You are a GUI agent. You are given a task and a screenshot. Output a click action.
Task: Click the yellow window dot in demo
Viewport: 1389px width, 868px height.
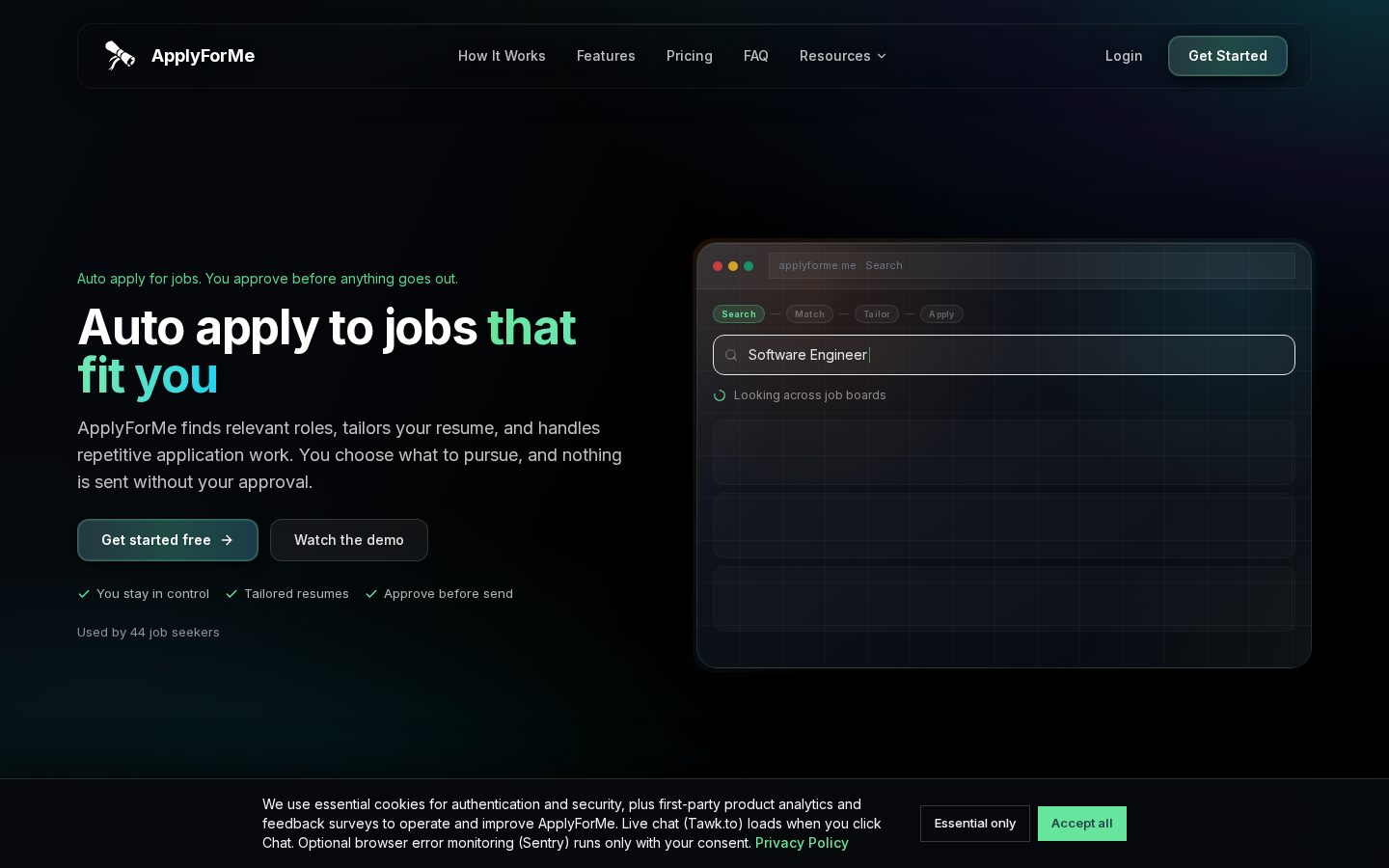[x=733, y=266]
